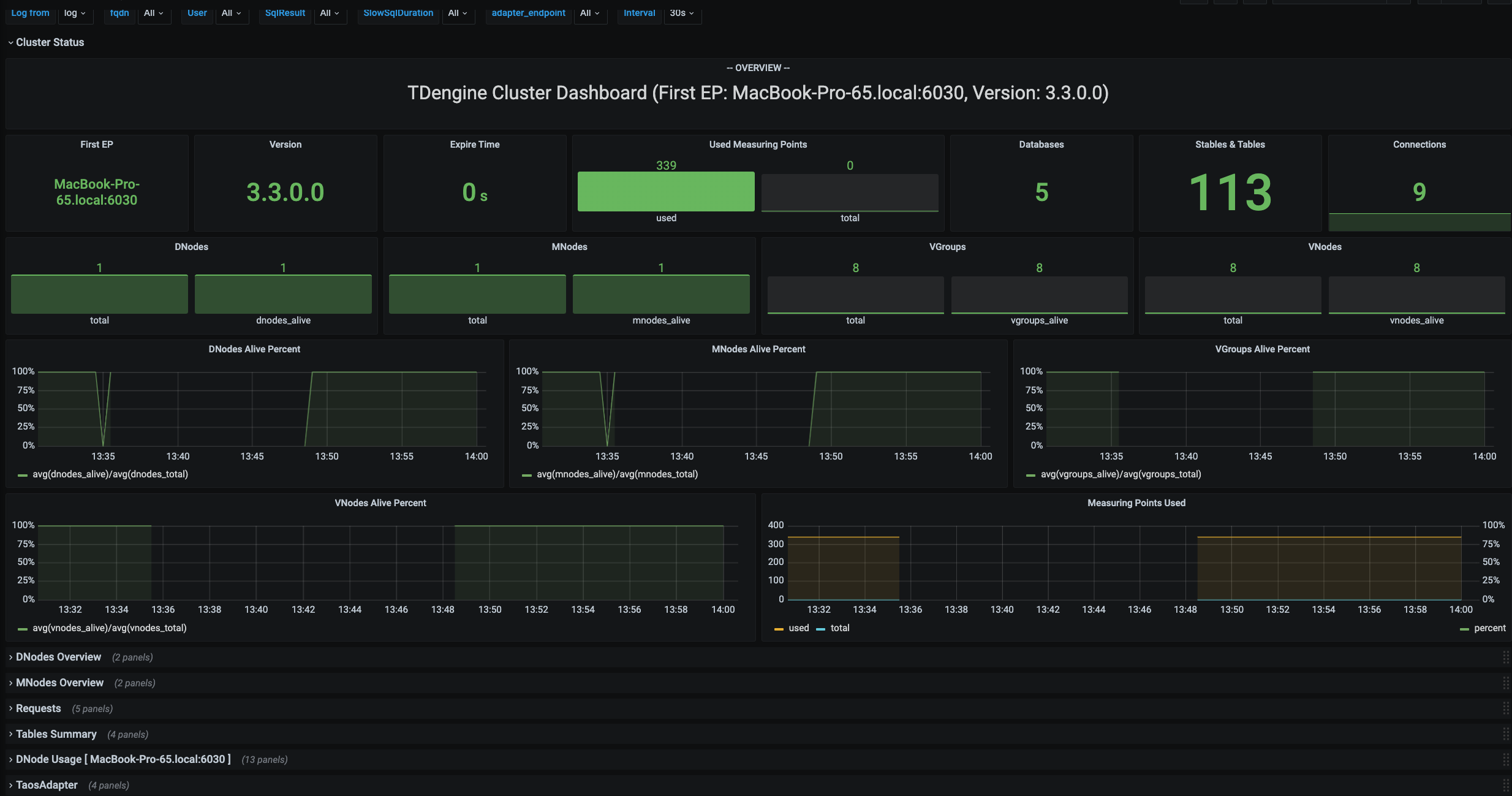Viewport: 1512px width, 796px height.
Task: Click the TDengine Cluster Dashboard heading text
Action: (x=758, y=93)
